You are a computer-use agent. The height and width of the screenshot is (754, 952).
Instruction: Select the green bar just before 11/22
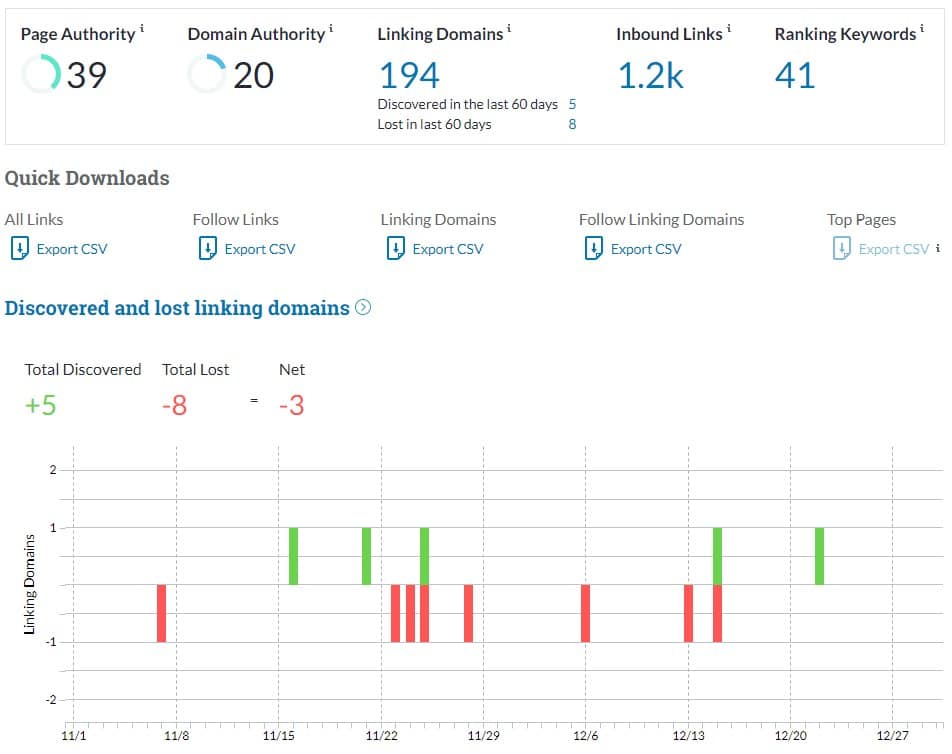click(366, 556)
